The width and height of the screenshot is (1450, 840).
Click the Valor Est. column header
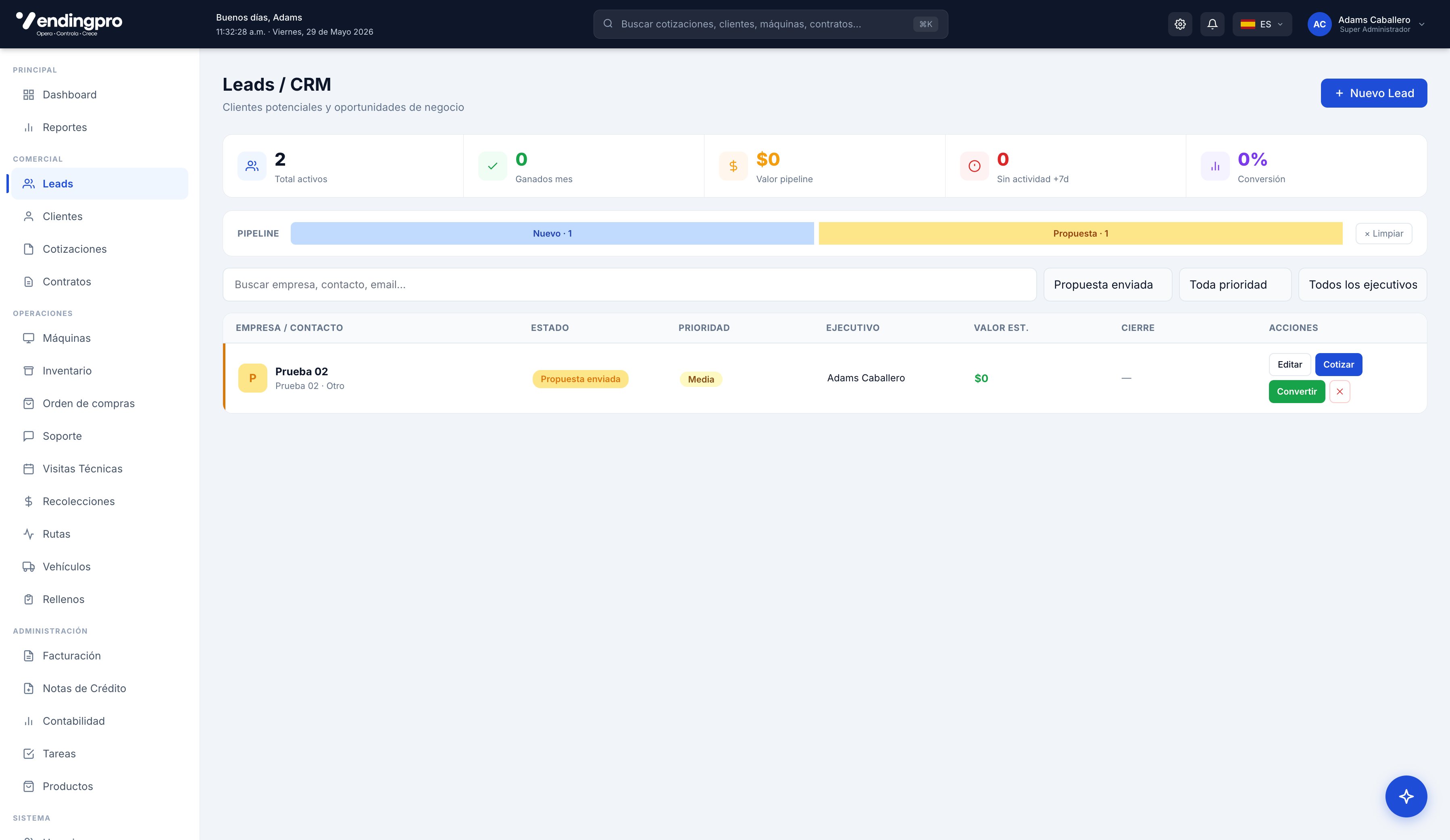tap(1001, 328)
